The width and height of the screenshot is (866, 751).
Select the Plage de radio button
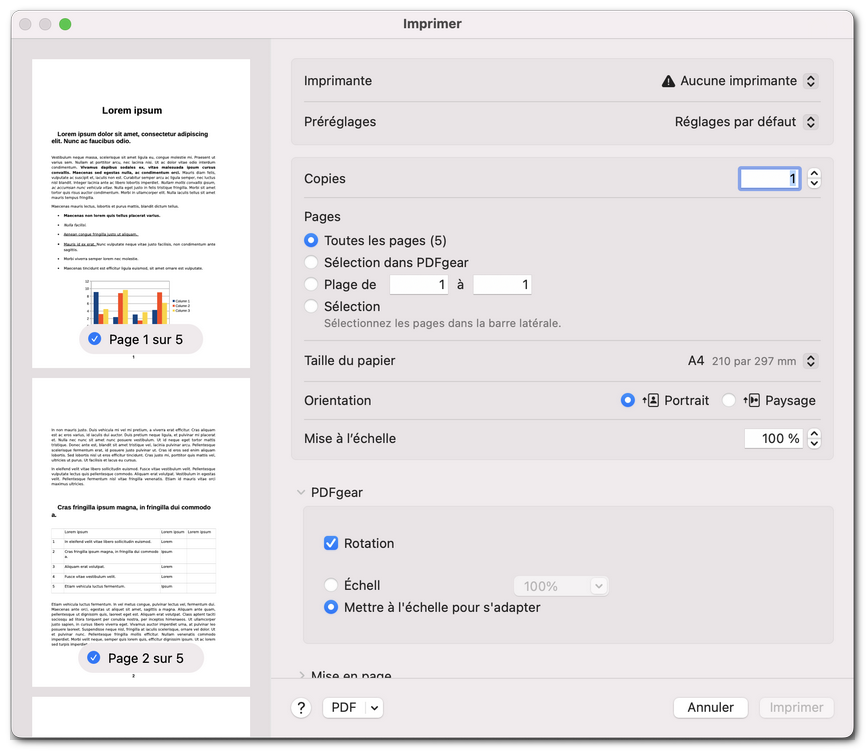coord(311,285)
